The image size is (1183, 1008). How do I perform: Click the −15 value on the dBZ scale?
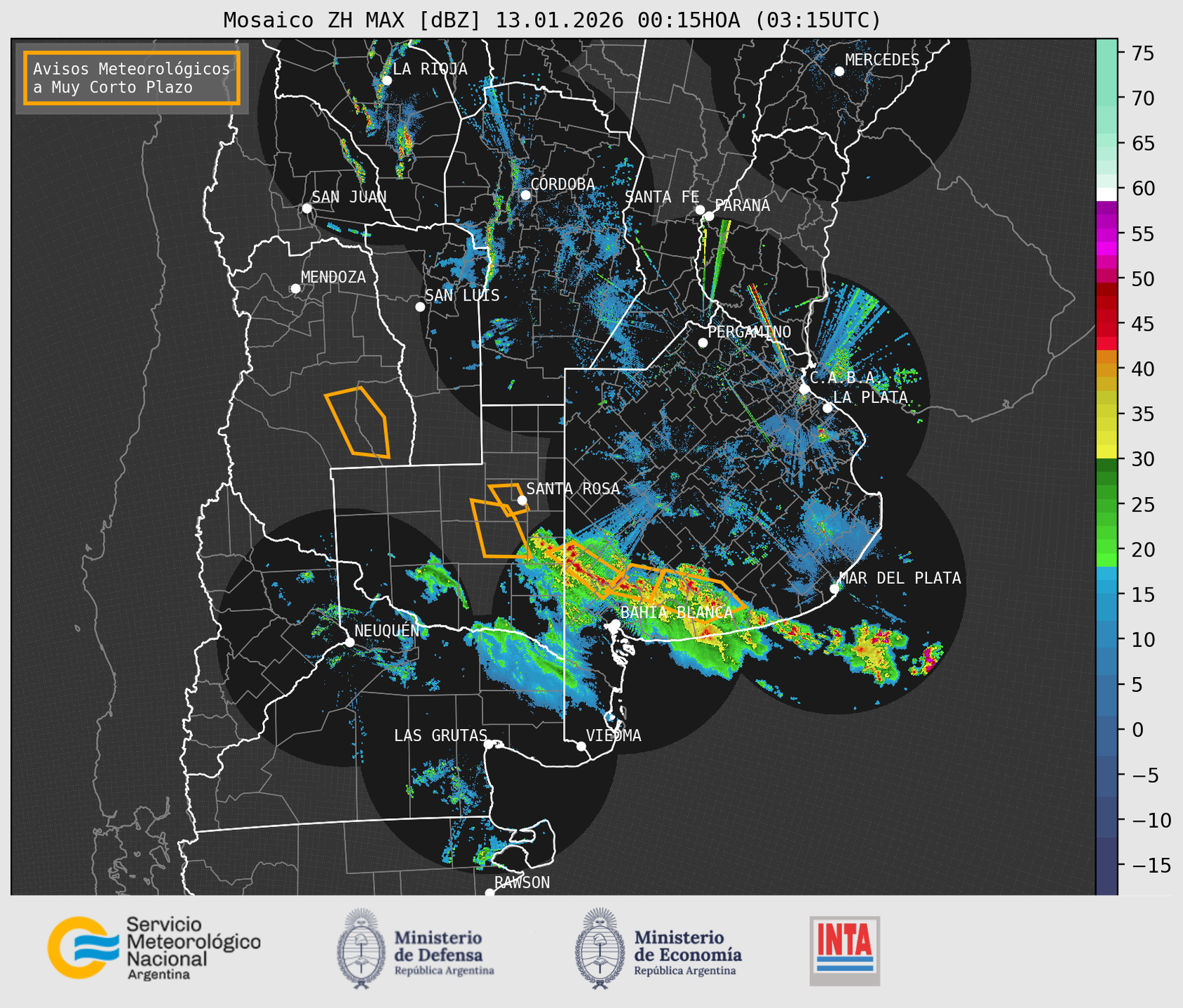coord(1150,866)
